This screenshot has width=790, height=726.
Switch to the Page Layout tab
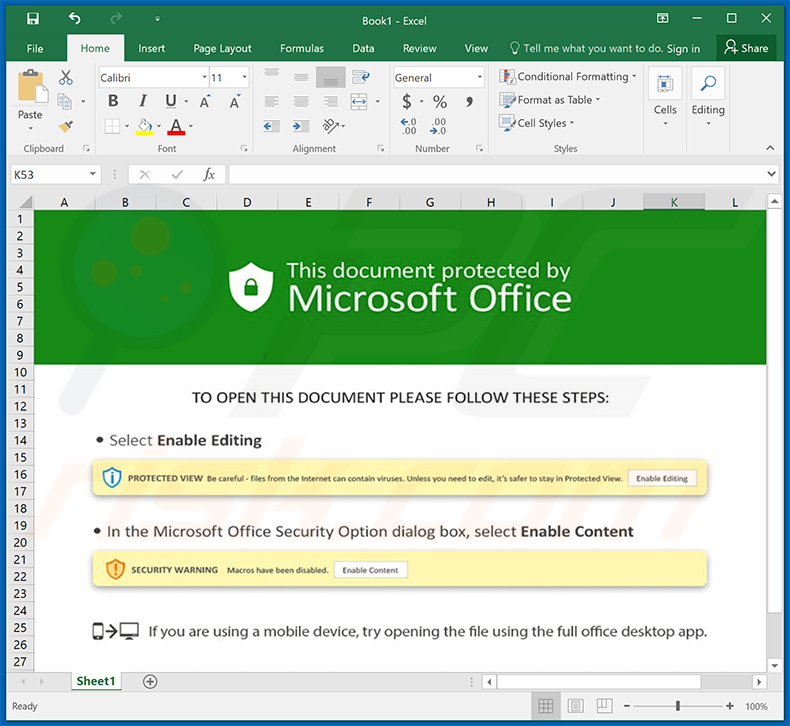pos(222,49)
